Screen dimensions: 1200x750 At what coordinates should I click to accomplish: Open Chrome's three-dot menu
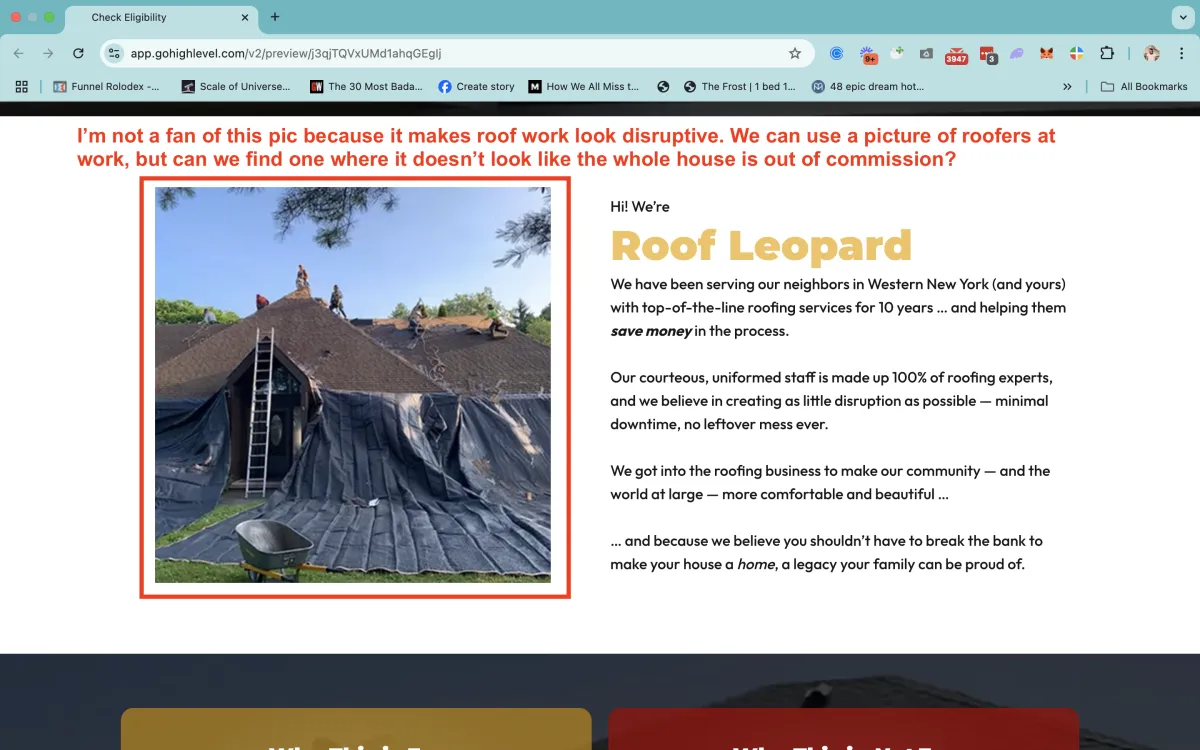click(x=1181, y=53)
